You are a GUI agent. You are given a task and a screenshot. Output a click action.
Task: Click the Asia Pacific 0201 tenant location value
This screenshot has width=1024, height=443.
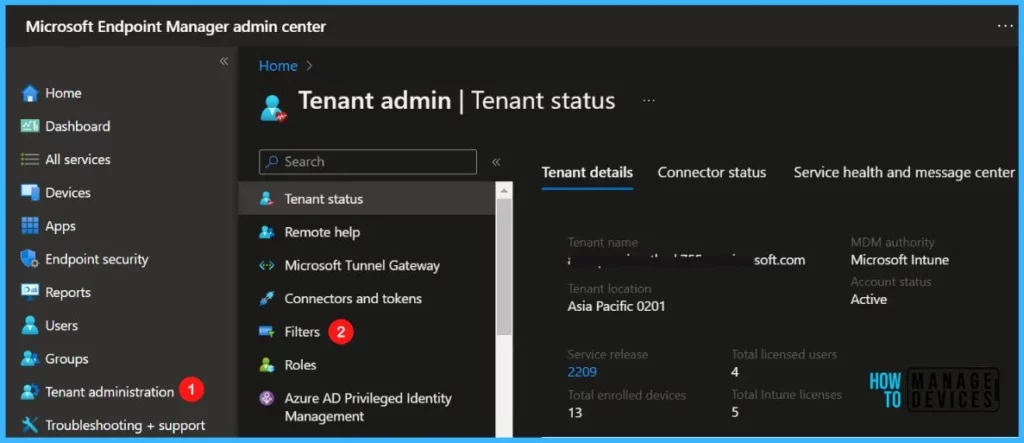(x=616, y=306)
